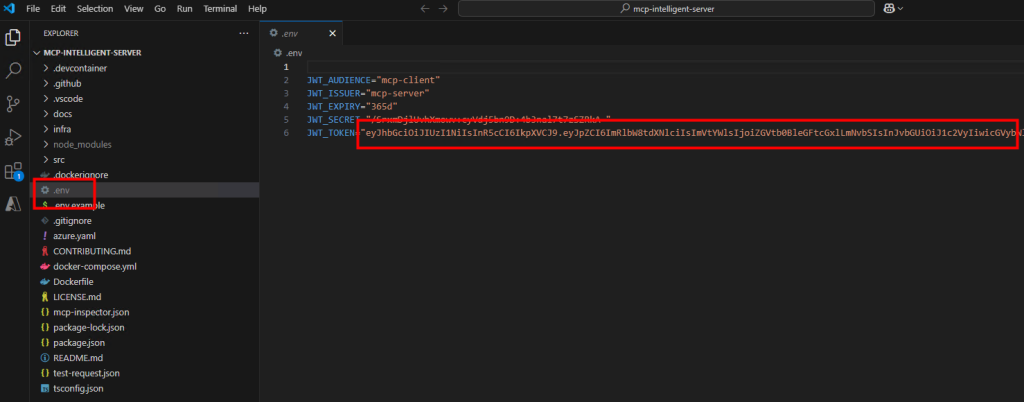This screenshot has height=402, width=1024.
Task: Click line 2 JWT_AUDIENCE in the editor
Action: (x=374, y=80)
